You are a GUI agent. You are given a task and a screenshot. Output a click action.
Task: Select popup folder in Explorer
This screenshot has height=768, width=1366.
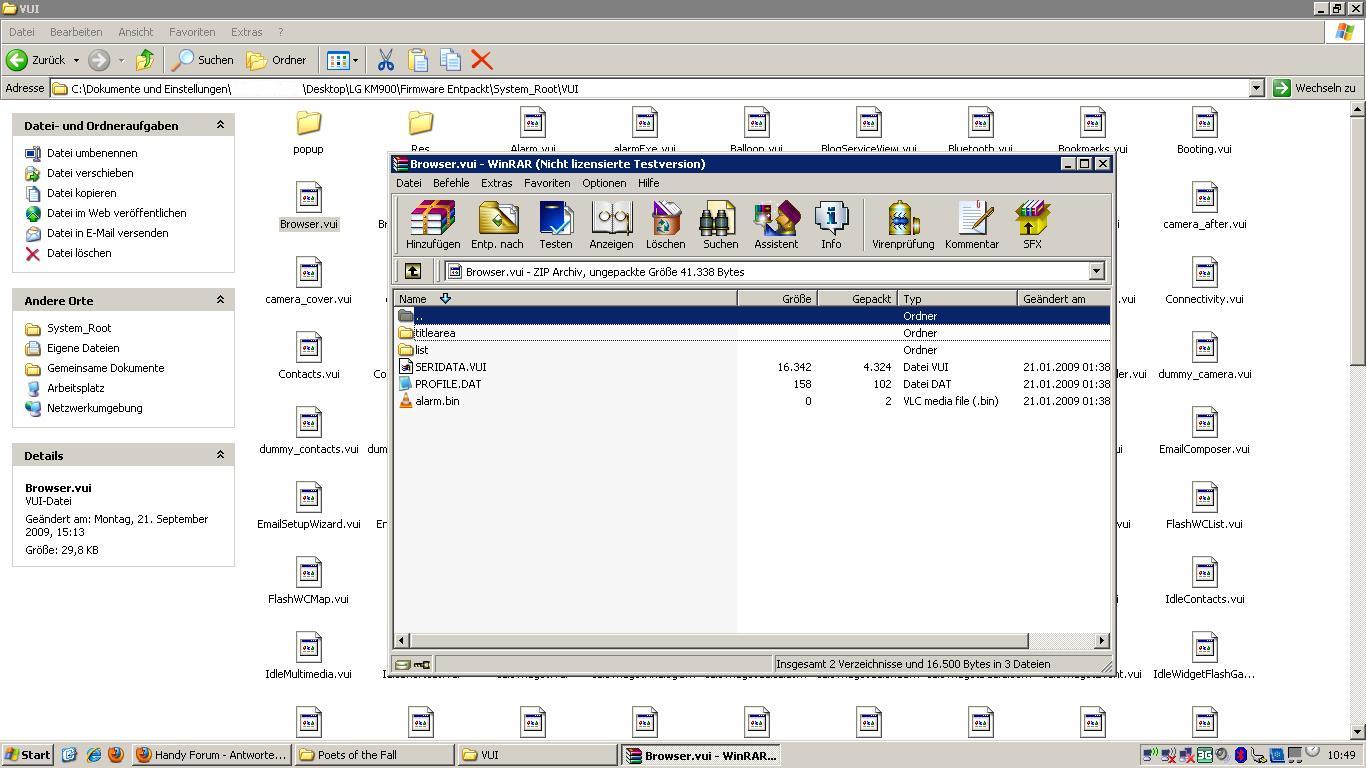[x=308, y=131]
